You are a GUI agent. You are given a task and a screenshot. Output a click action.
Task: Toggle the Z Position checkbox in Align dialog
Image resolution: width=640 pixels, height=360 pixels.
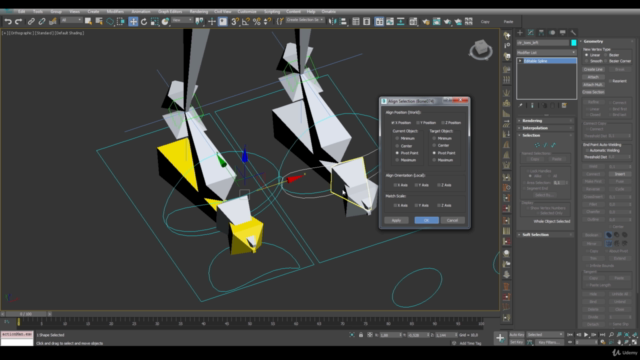pos(443,122)
